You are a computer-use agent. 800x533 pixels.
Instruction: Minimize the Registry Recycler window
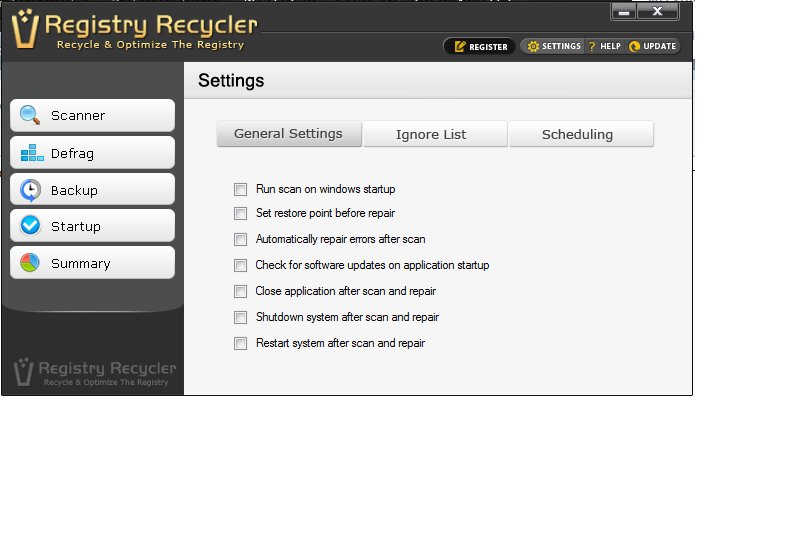click(623, 12)
